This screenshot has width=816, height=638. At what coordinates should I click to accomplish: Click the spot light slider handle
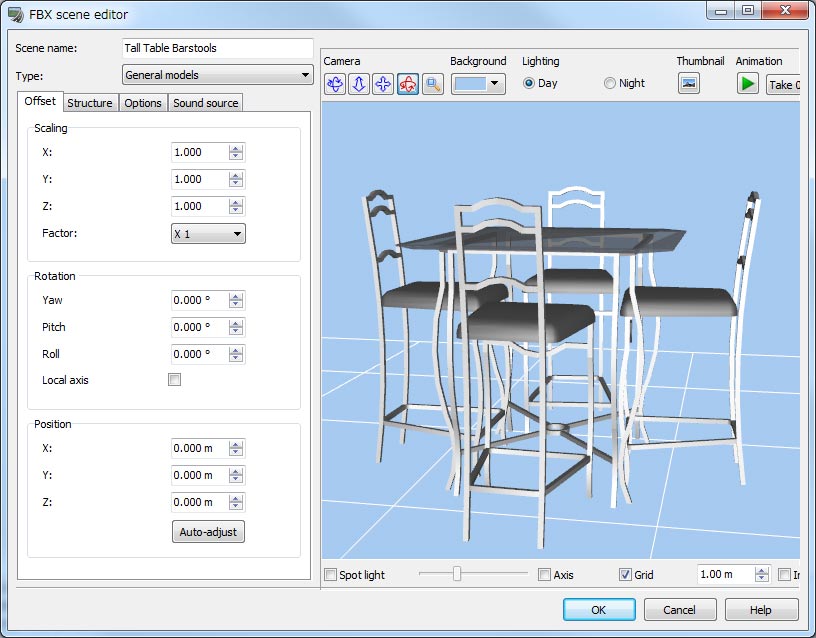[x=457, y=574]
